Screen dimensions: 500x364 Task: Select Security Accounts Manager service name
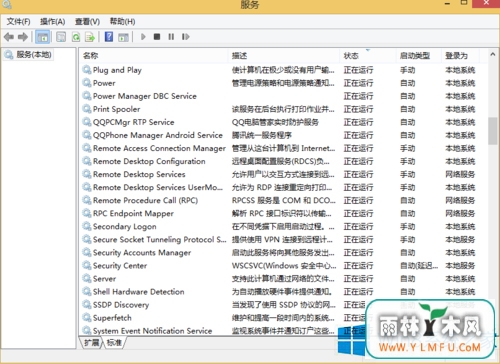142,253
